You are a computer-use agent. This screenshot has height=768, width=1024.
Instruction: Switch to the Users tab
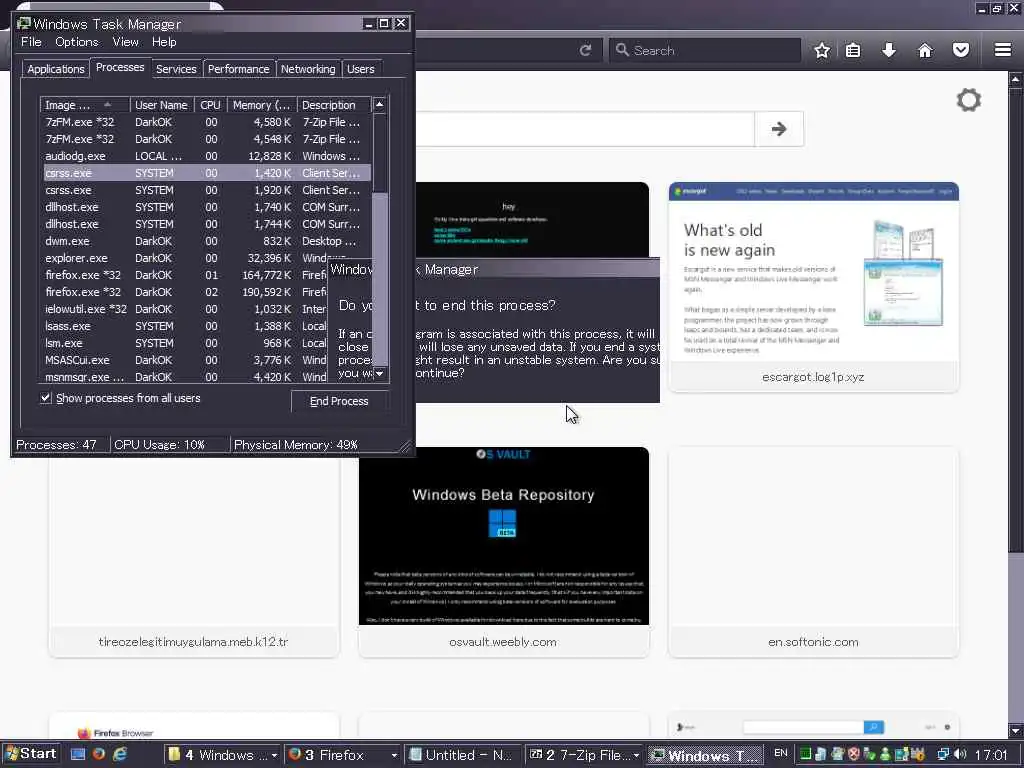point(360,69)
